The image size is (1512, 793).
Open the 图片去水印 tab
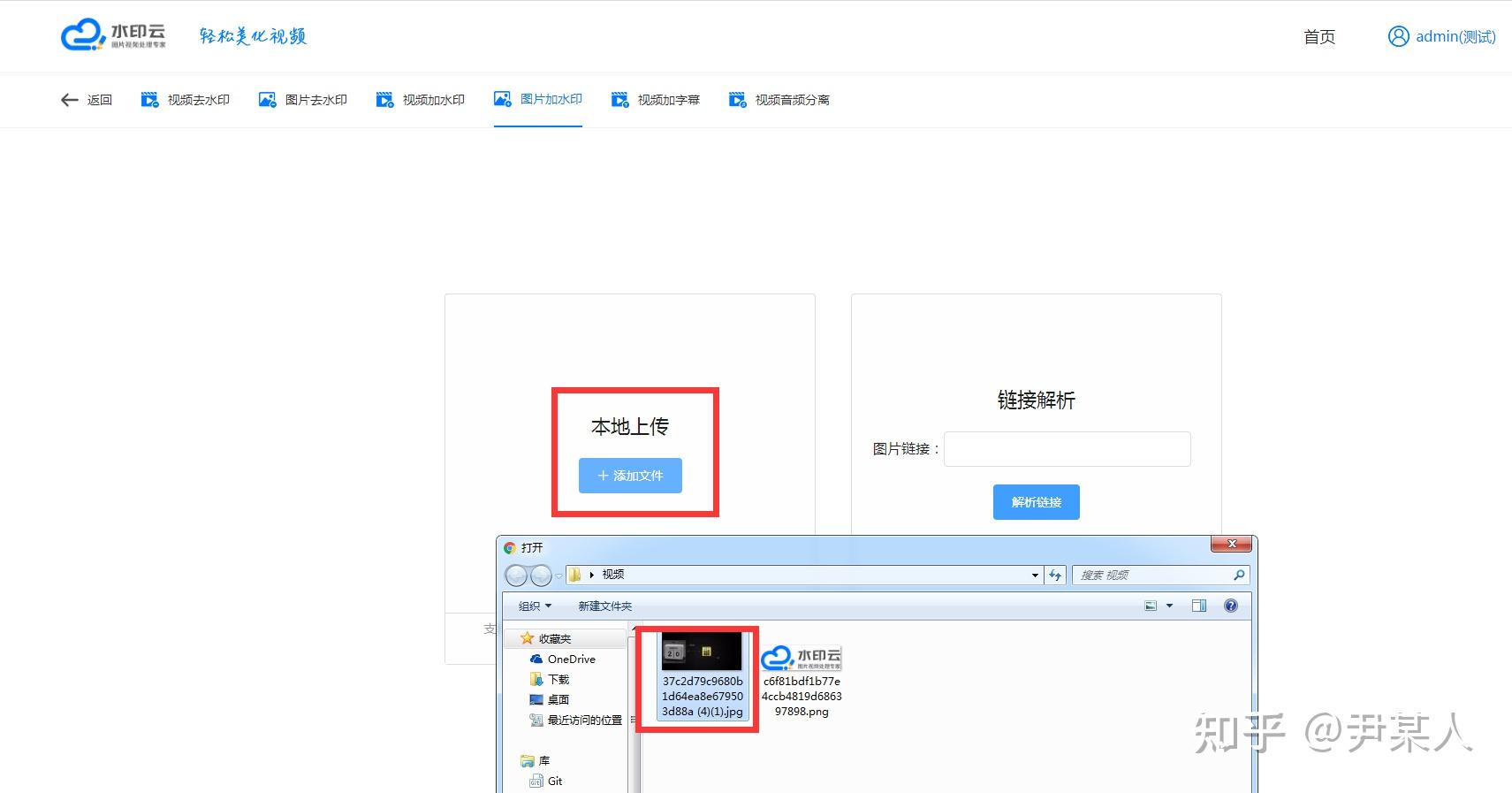(x=303, y=100)
